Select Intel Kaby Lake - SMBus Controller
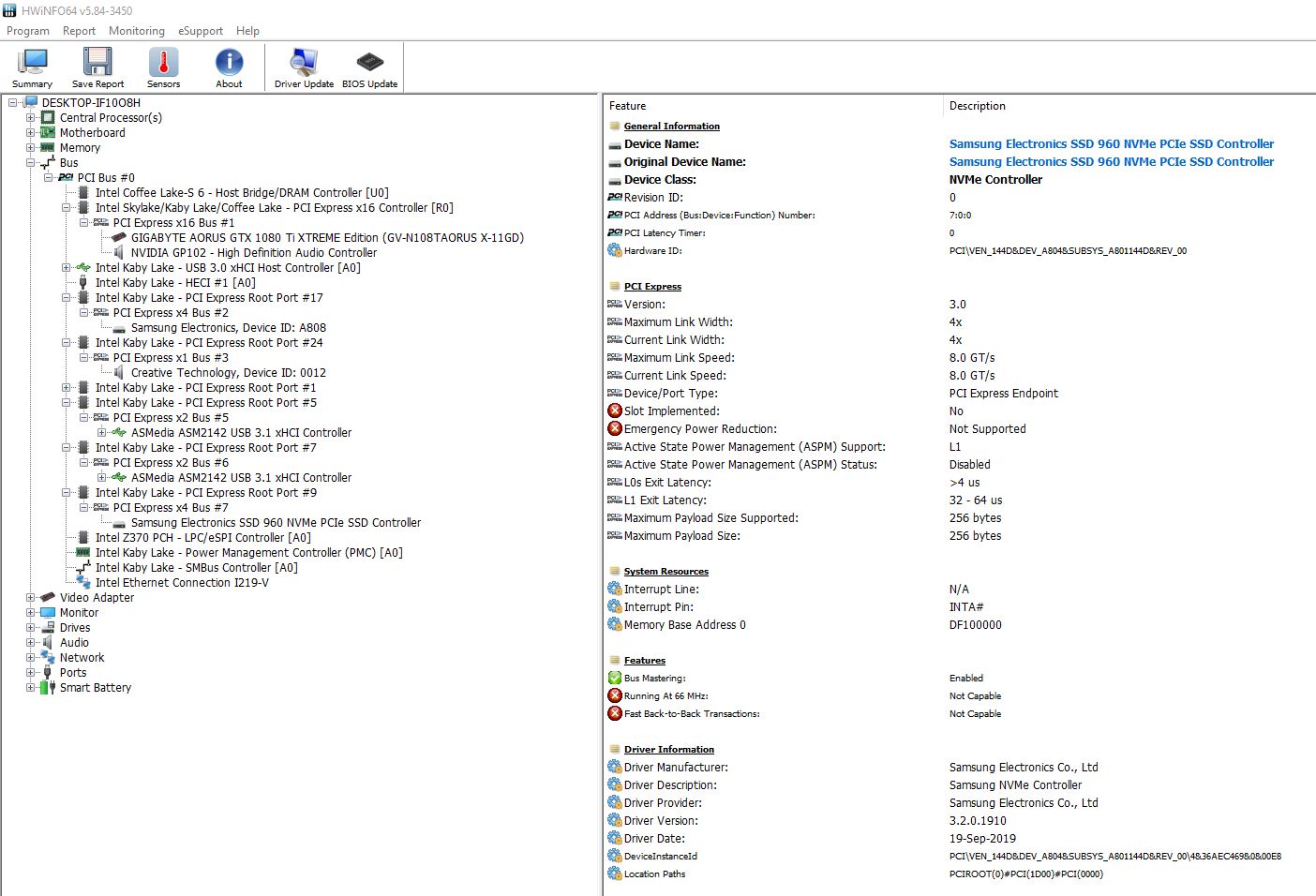 pyautogui.click(x=197, y=568)
